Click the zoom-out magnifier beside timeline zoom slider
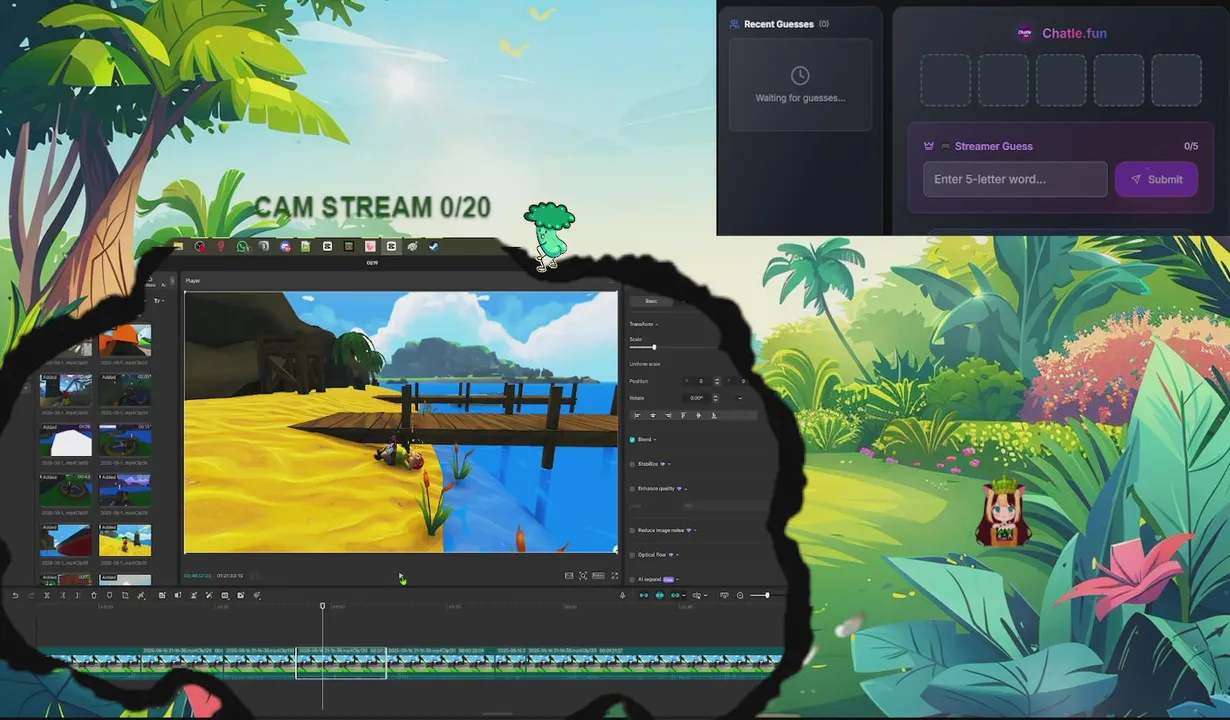This screenshot has height=720, width=1230. tap(740, 595)
